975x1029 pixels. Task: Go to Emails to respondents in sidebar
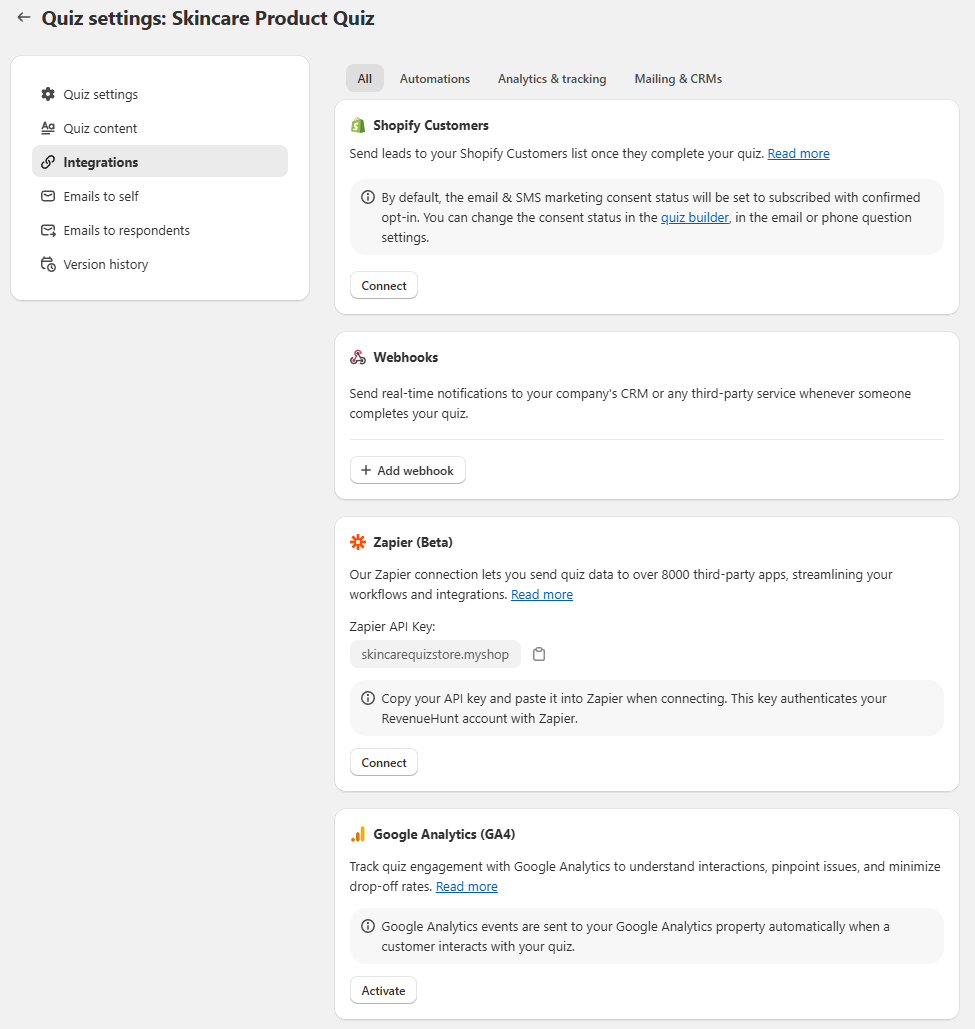click(126, 230)
